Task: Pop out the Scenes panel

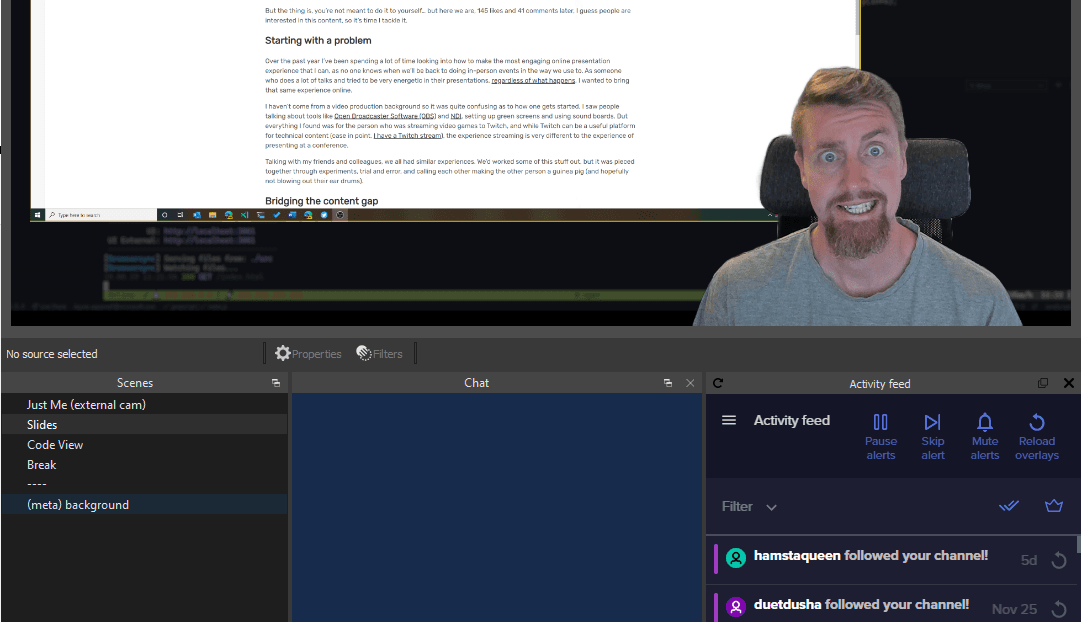Action: (276, 383)
